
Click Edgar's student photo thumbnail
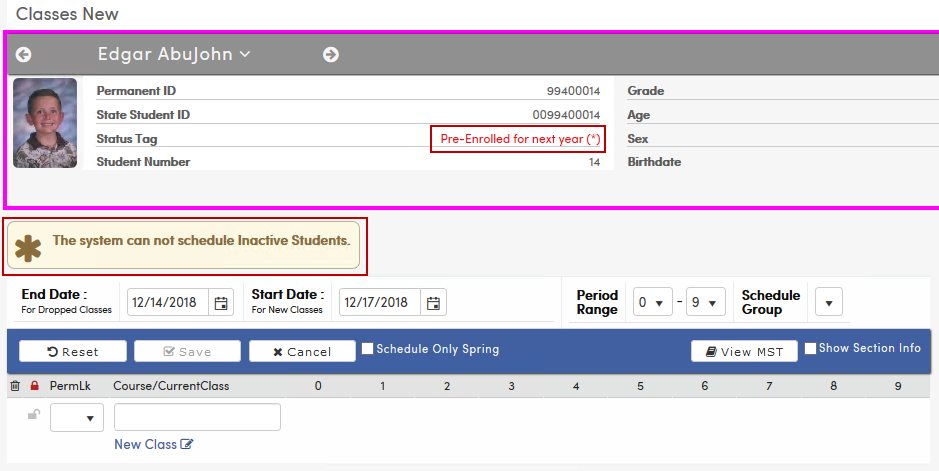pyautogui.click(x=45, y=123)
